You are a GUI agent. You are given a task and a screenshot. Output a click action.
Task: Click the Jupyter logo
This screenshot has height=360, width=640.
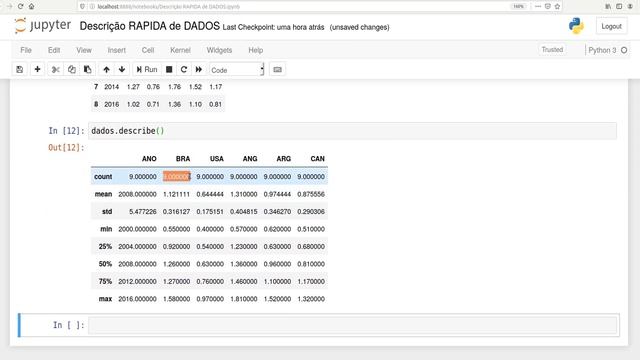(42, 26)
